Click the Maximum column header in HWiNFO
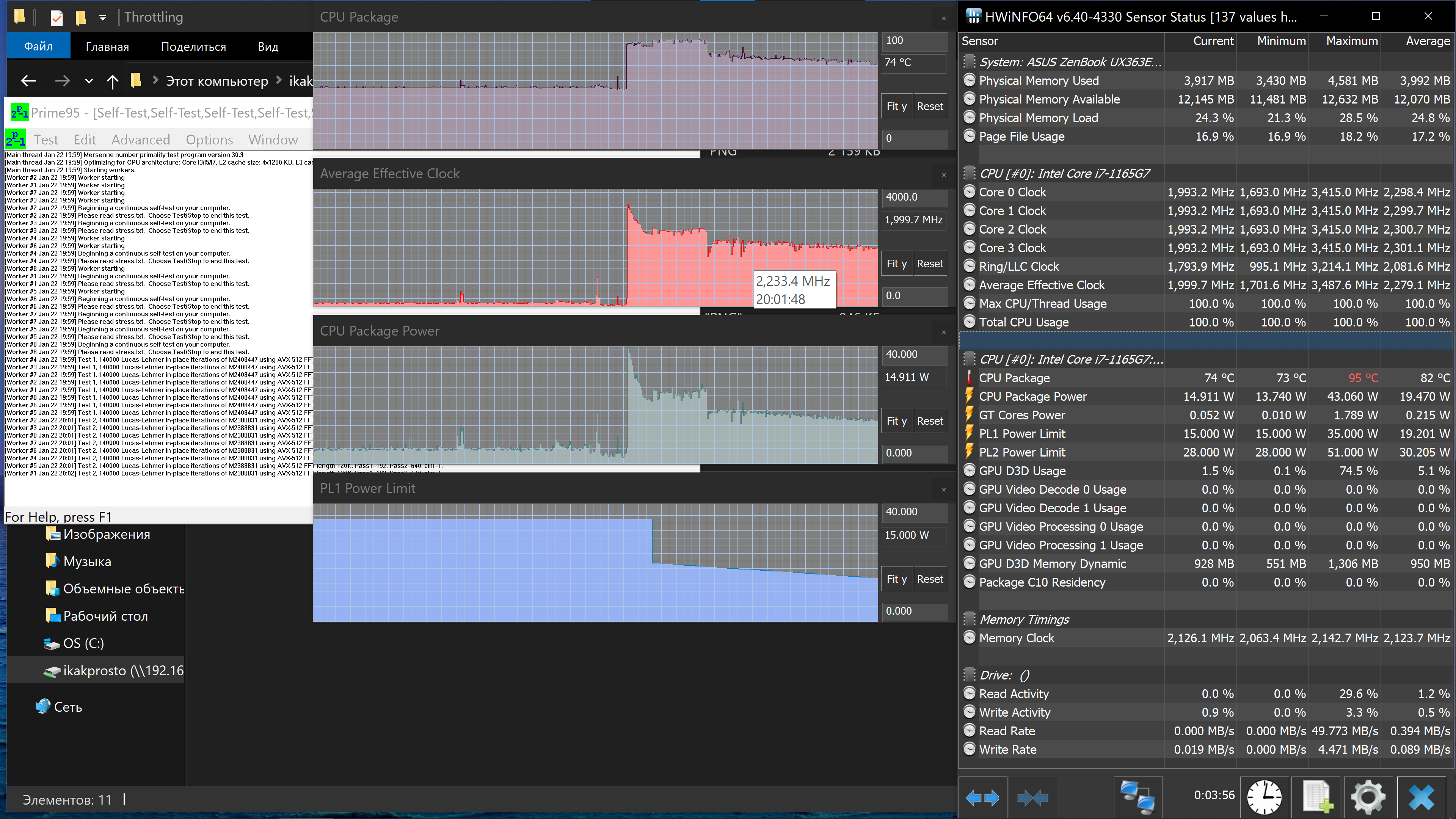The image size is (1456, 819). pos(1344,41)
